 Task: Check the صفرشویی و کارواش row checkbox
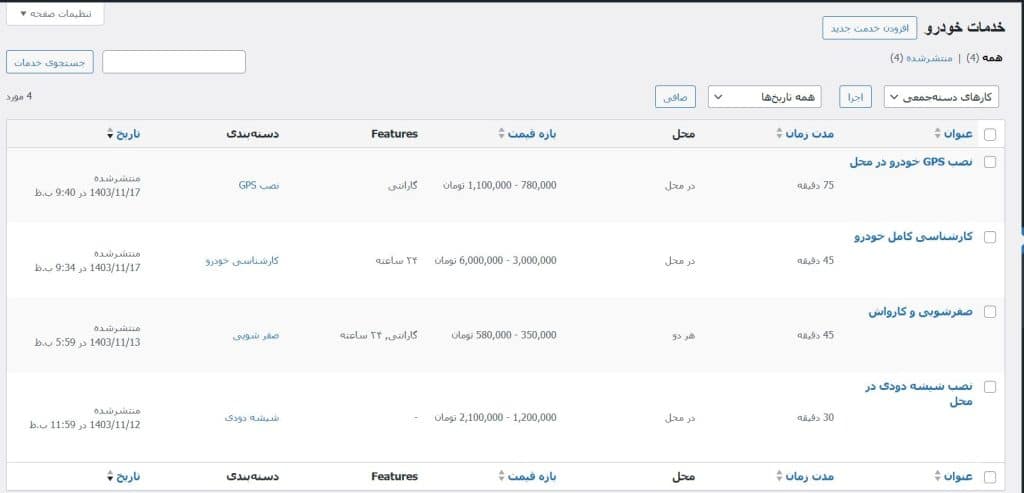click(x=990, y=312)
